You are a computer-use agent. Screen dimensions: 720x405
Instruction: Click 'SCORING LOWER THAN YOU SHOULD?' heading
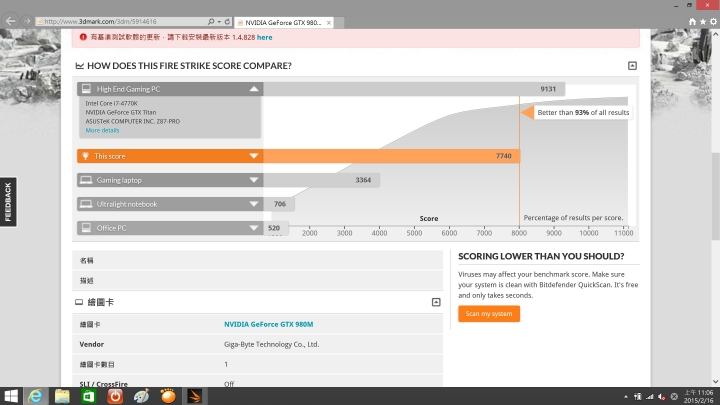[541, 256]
